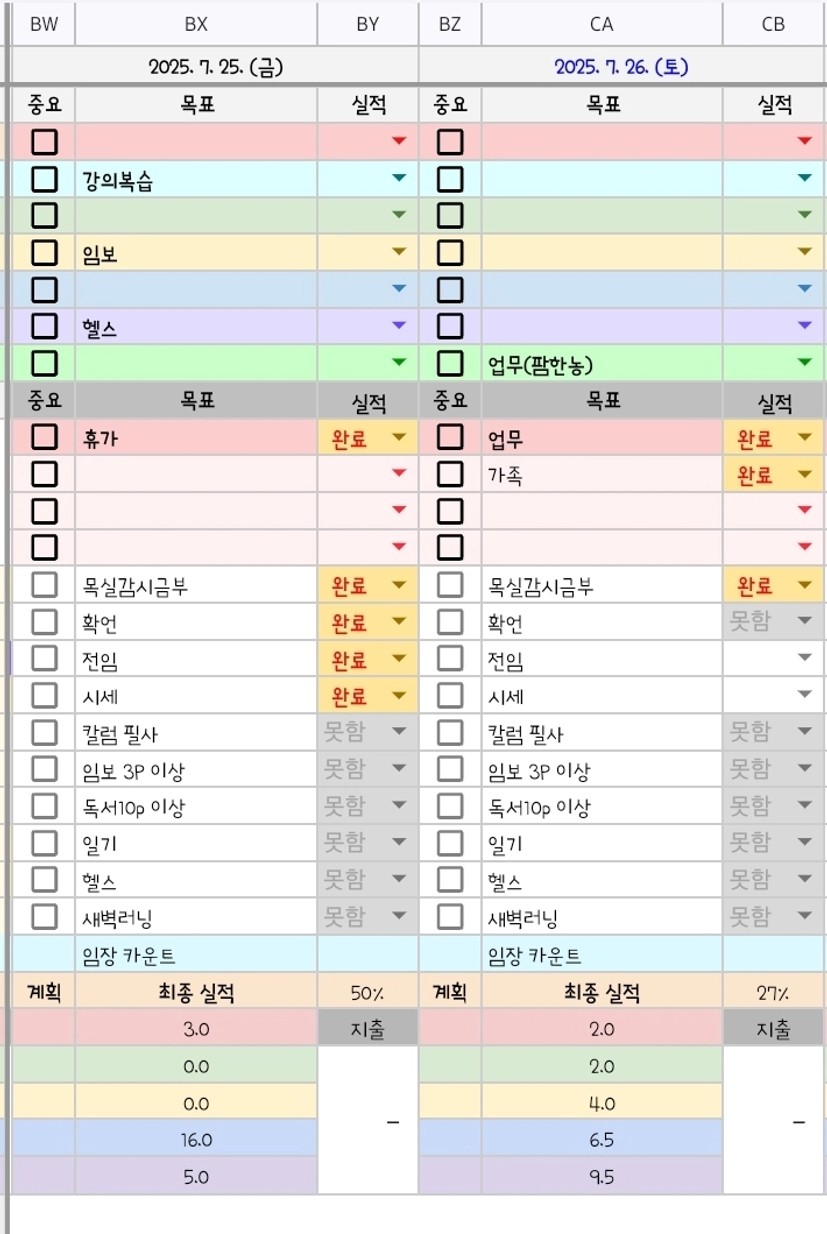Check the 가족 row checkbox
The width and height of the screenshot is (827, 1234).
tap(450, 475)
